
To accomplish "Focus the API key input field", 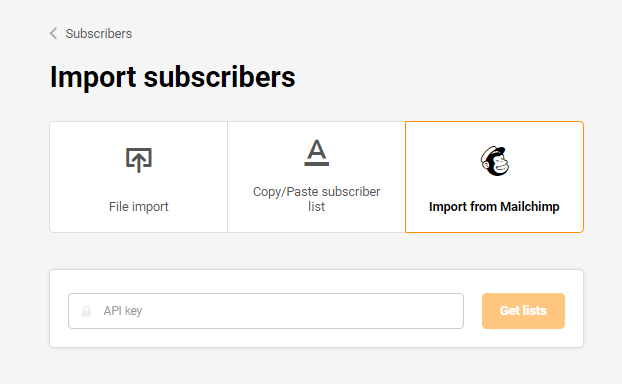I will pyautogui.click(x=266, y=311).
